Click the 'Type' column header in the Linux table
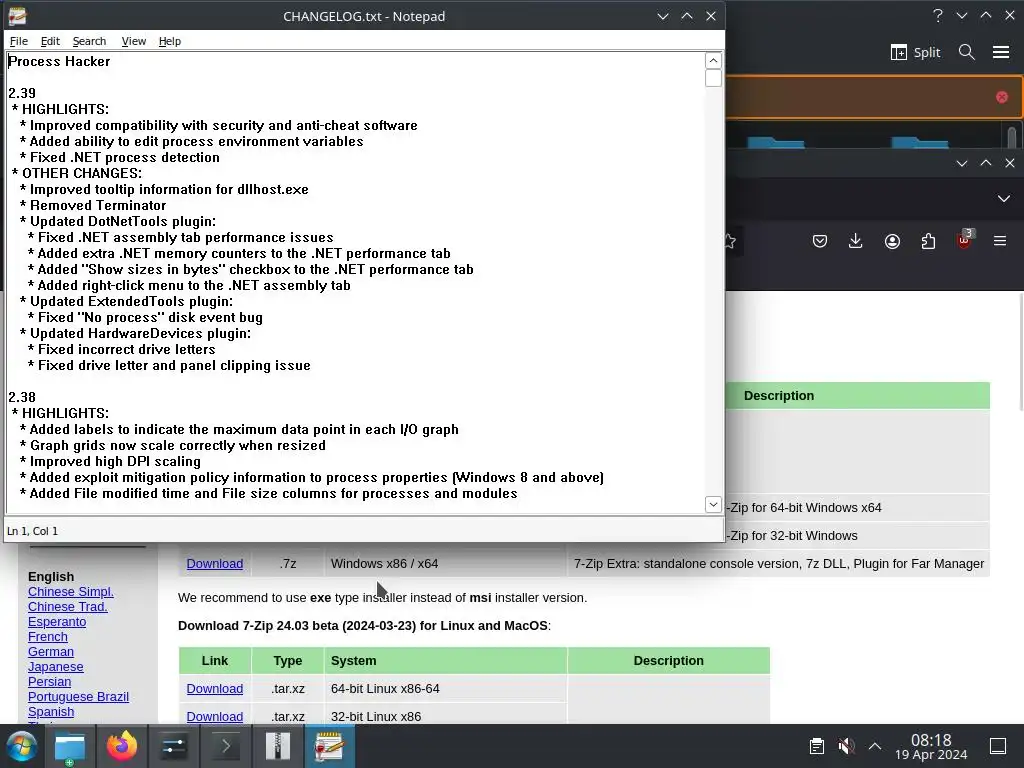Image resolution: width=1024 pixels, height=768 pixels. pos(287,661)
